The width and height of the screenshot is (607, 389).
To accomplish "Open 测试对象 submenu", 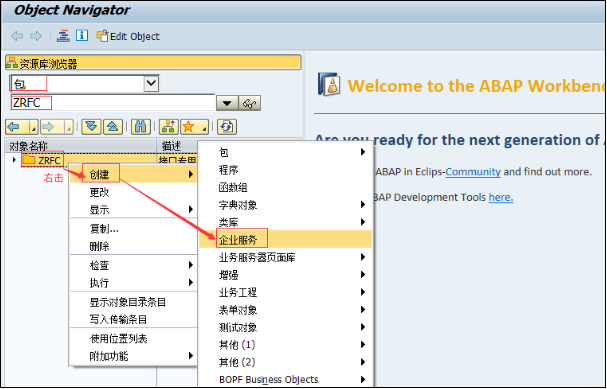I will [x=286, y=327].
